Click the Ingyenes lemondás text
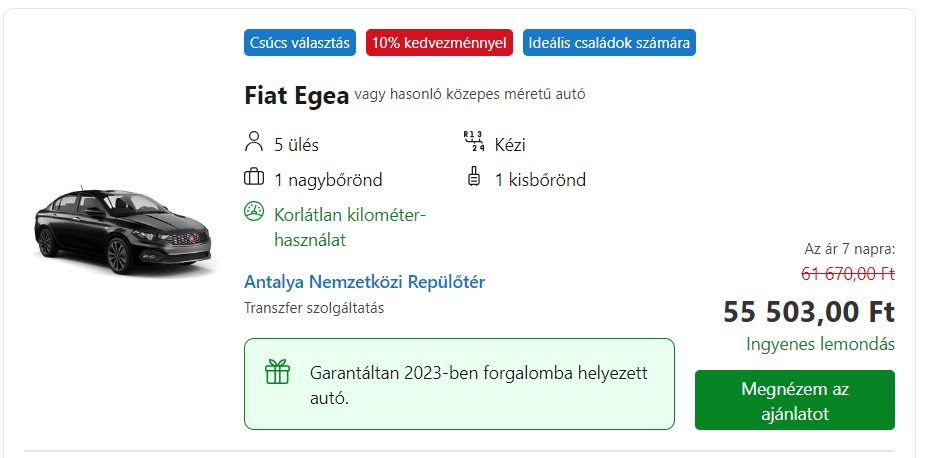 (x=821, y=344)
